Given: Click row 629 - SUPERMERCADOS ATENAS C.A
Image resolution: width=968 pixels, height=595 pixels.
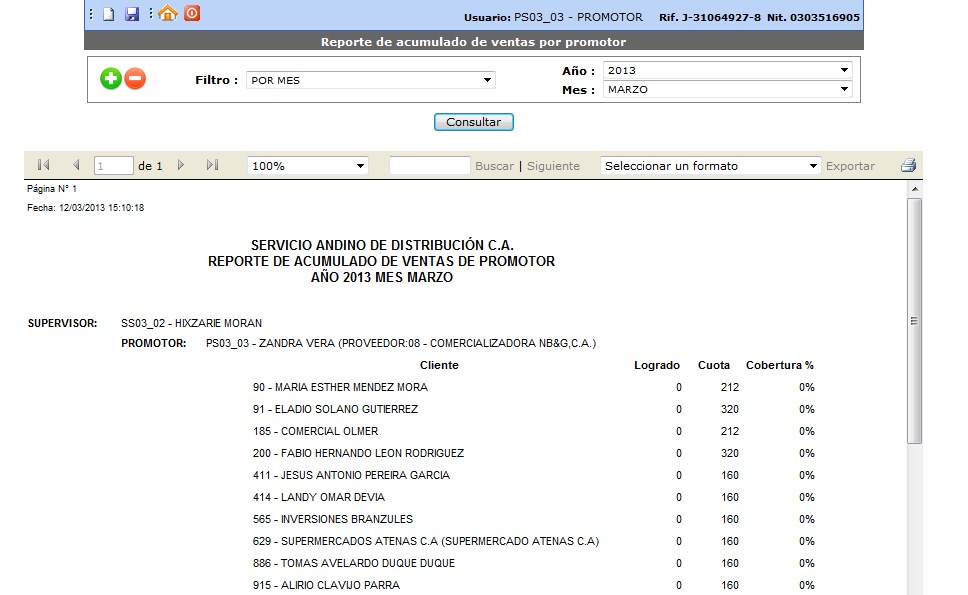Looking at the screenshot, I should 533,541.
